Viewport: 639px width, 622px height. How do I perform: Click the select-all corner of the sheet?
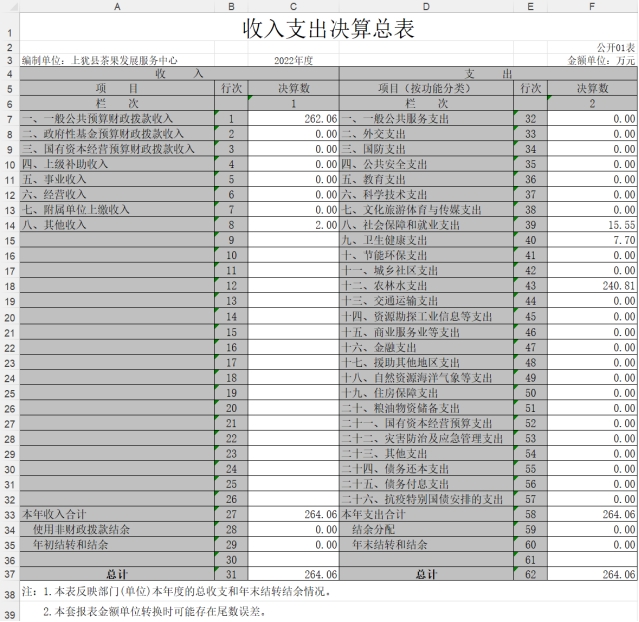9,6
